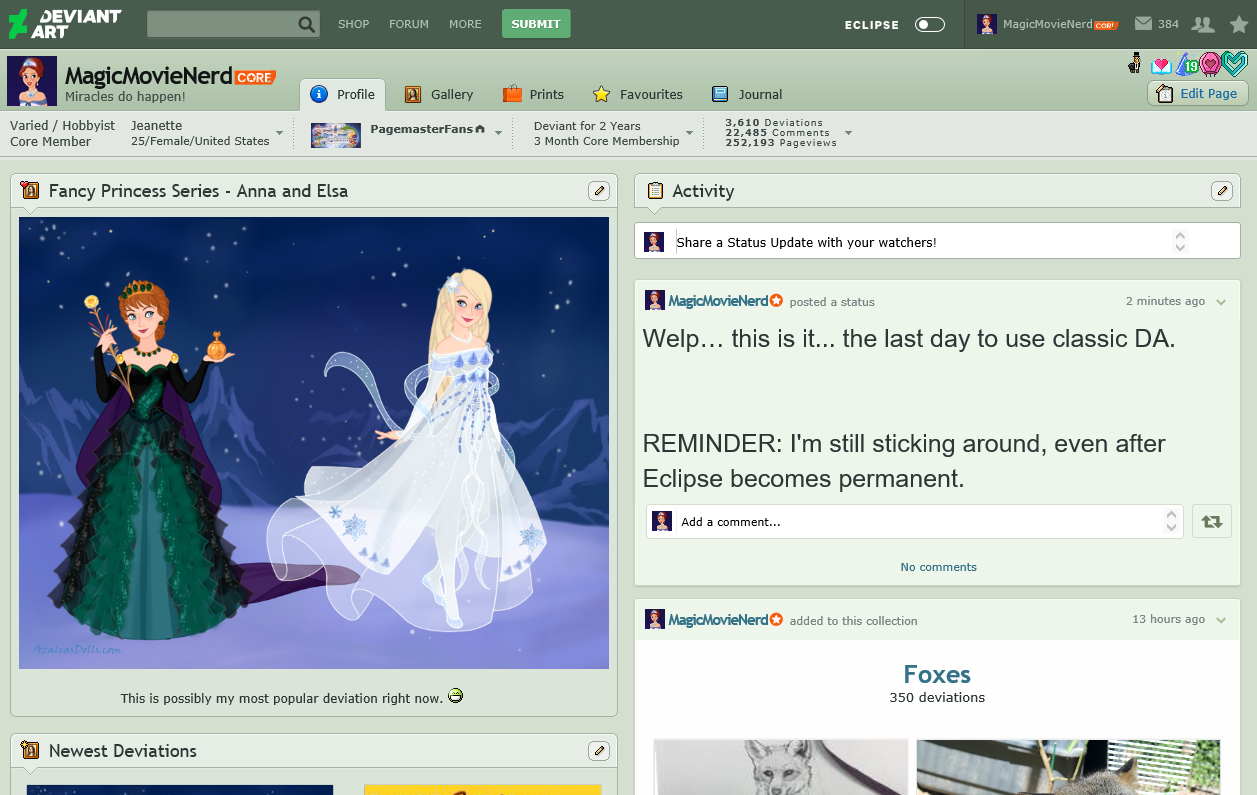Open SHOP in the top navigation
This screenshot has height=795, width=1257.
[353, 24]
